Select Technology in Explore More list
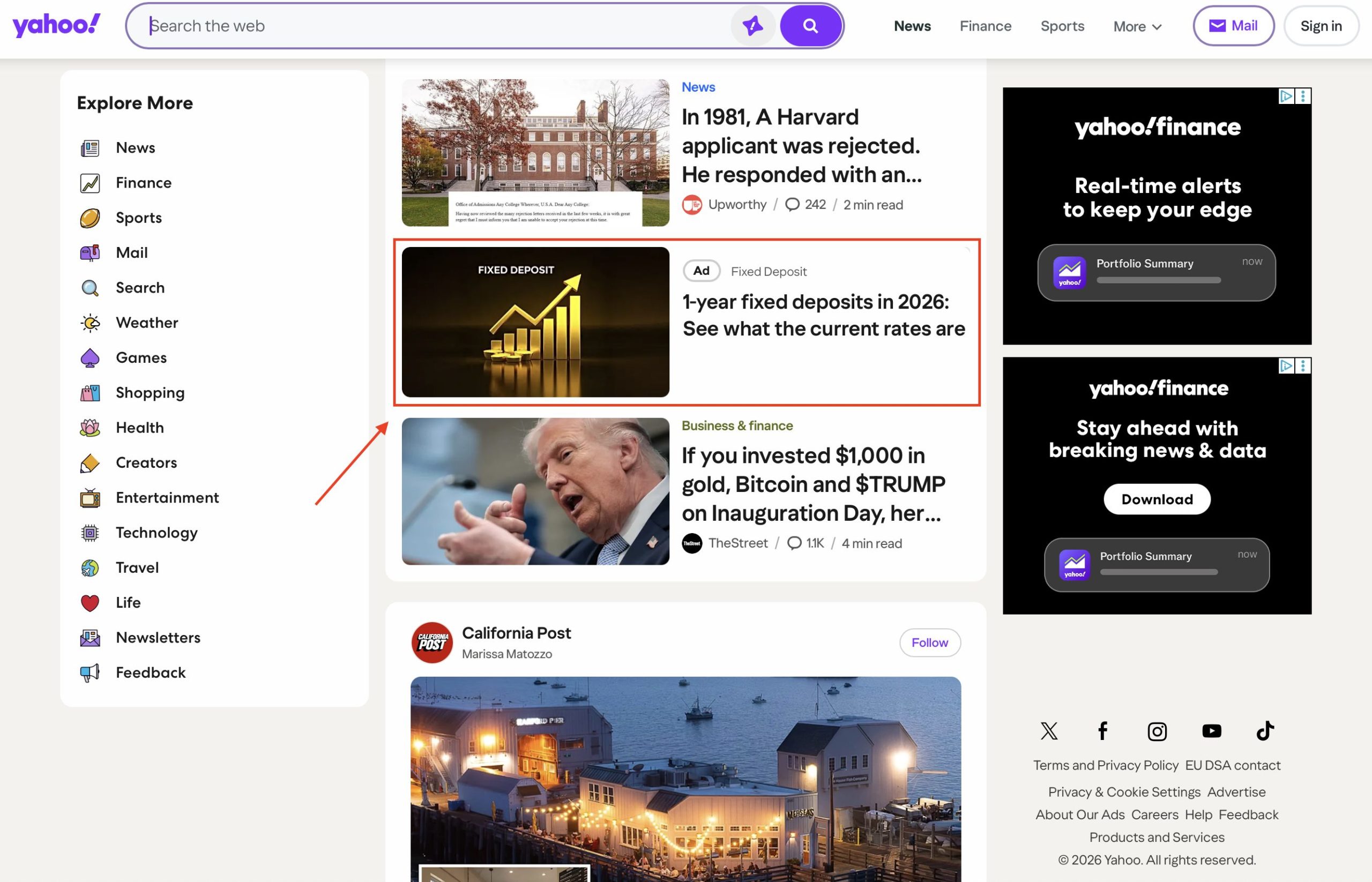 [156, 533]
